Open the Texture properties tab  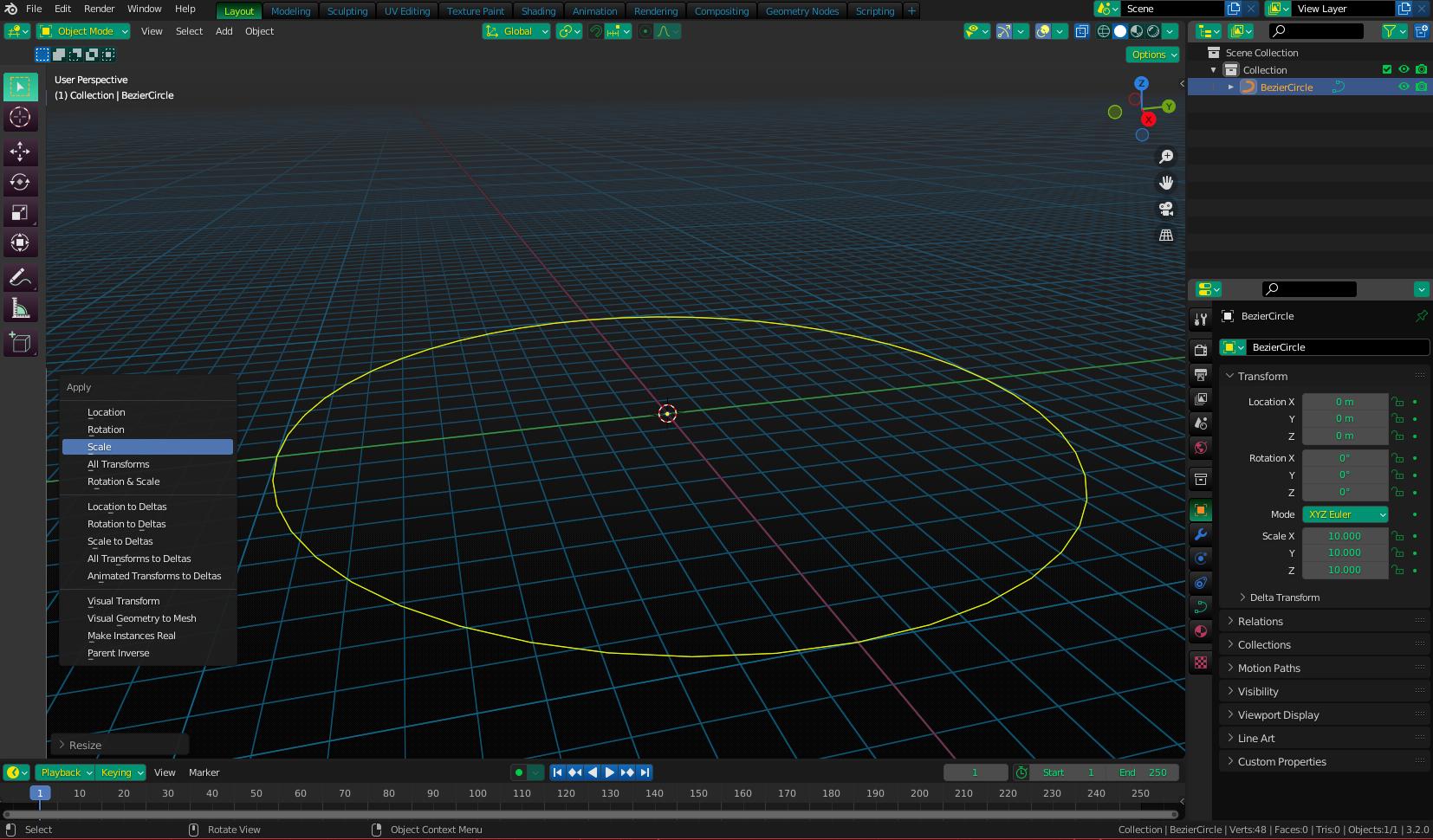[x=1201, y=662]
